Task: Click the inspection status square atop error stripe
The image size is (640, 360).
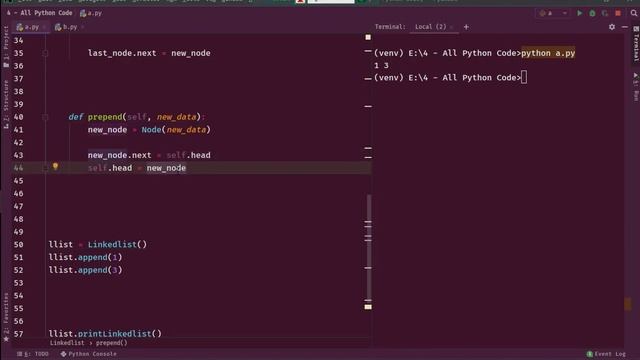Action: pyautogui.click(x=368, y=37)
